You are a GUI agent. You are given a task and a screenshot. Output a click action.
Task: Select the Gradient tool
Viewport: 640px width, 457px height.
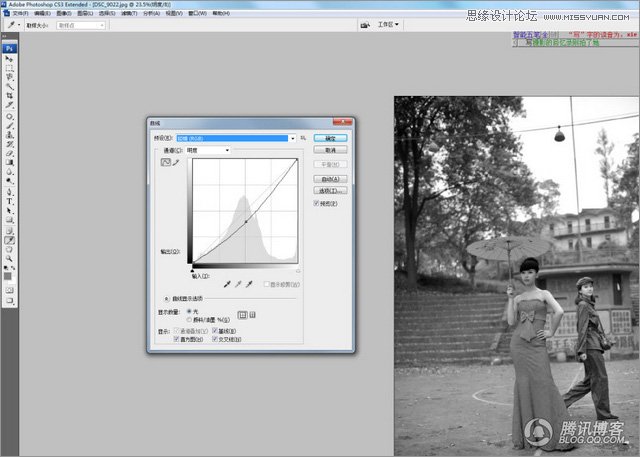pos(9,162)
